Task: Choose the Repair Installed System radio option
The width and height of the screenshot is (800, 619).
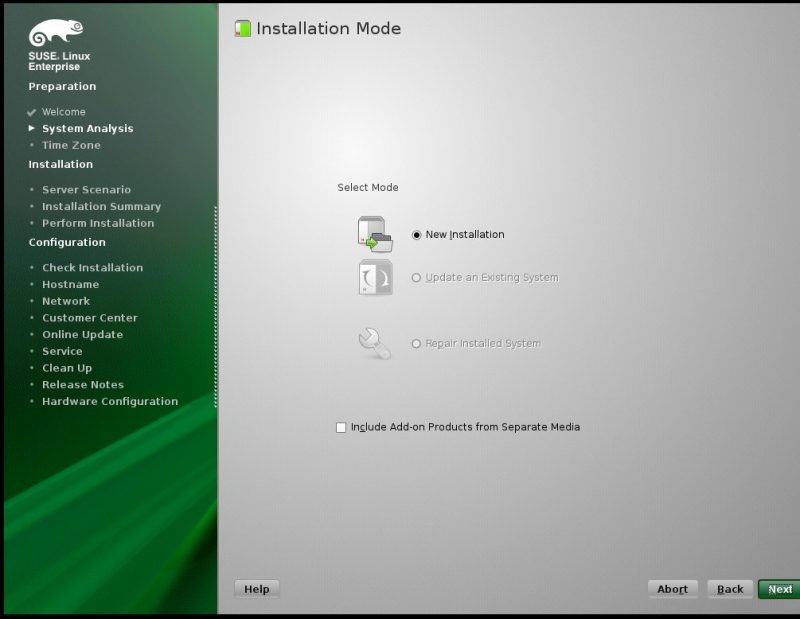Action: click(417, 344)
